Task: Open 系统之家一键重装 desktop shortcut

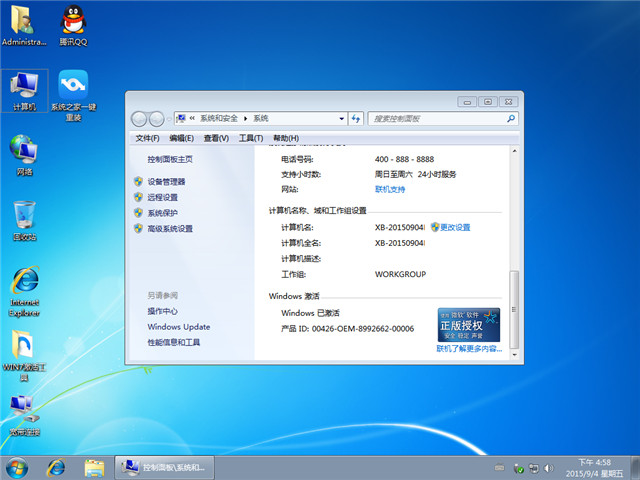Action: 73,96
